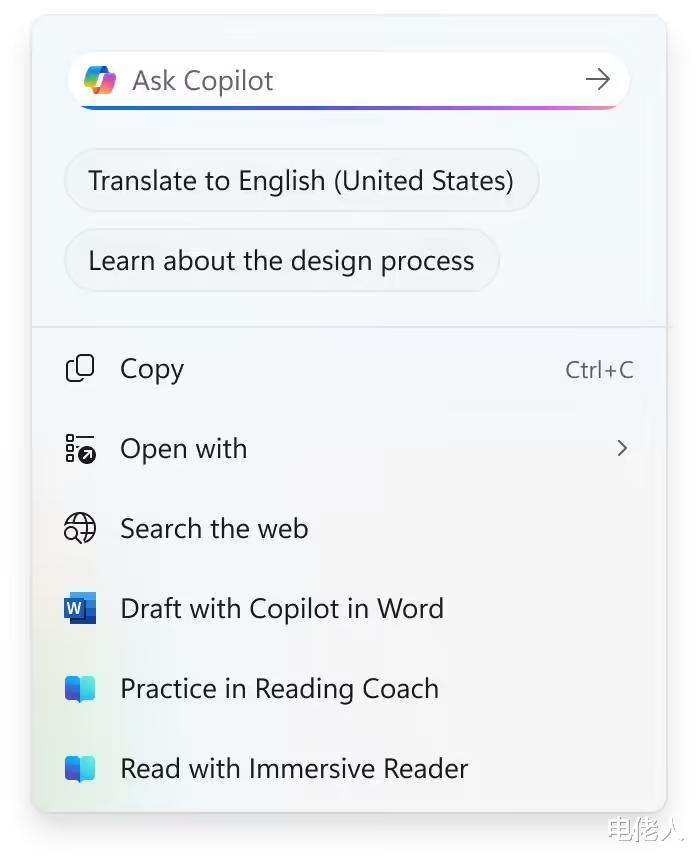This screenshot has height=860, width=698.
Task: Click the Immersive Reader book icon
Action: tap(80, 769)
